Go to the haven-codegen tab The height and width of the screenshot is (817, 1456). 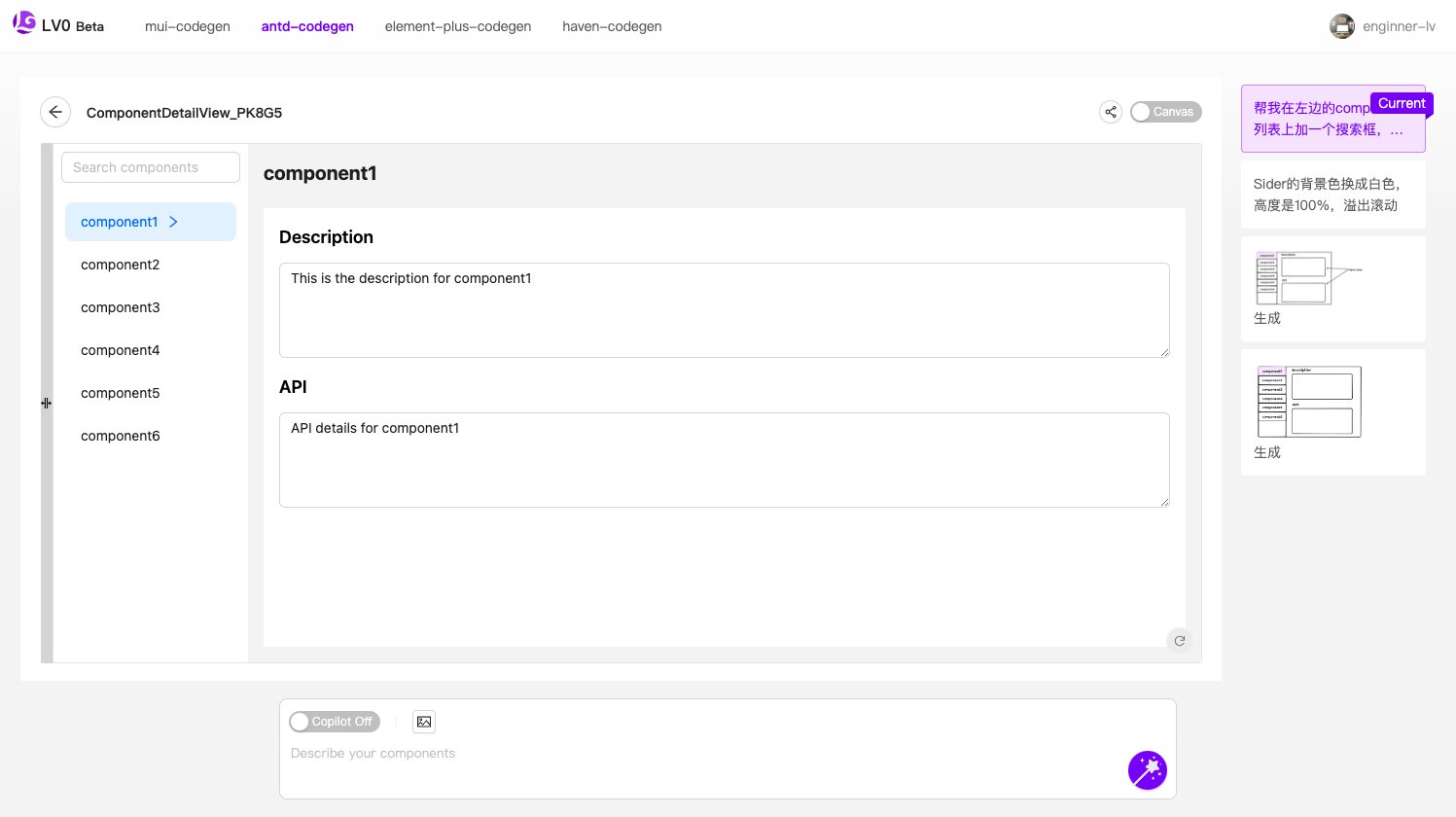(612, 26)
